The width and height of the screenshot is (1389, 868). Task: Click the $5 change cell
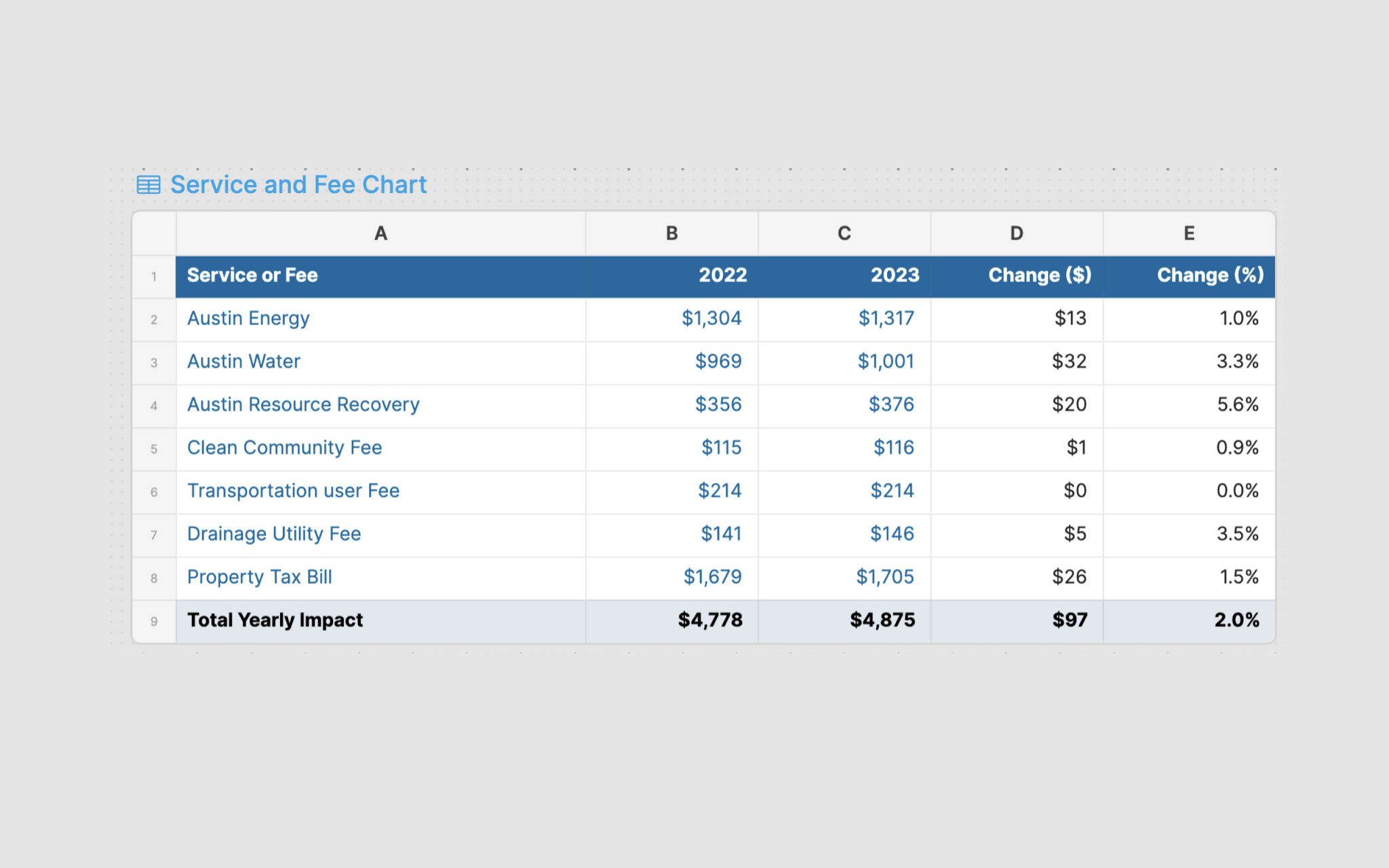pyautogui.click(x=1017, y=535)
